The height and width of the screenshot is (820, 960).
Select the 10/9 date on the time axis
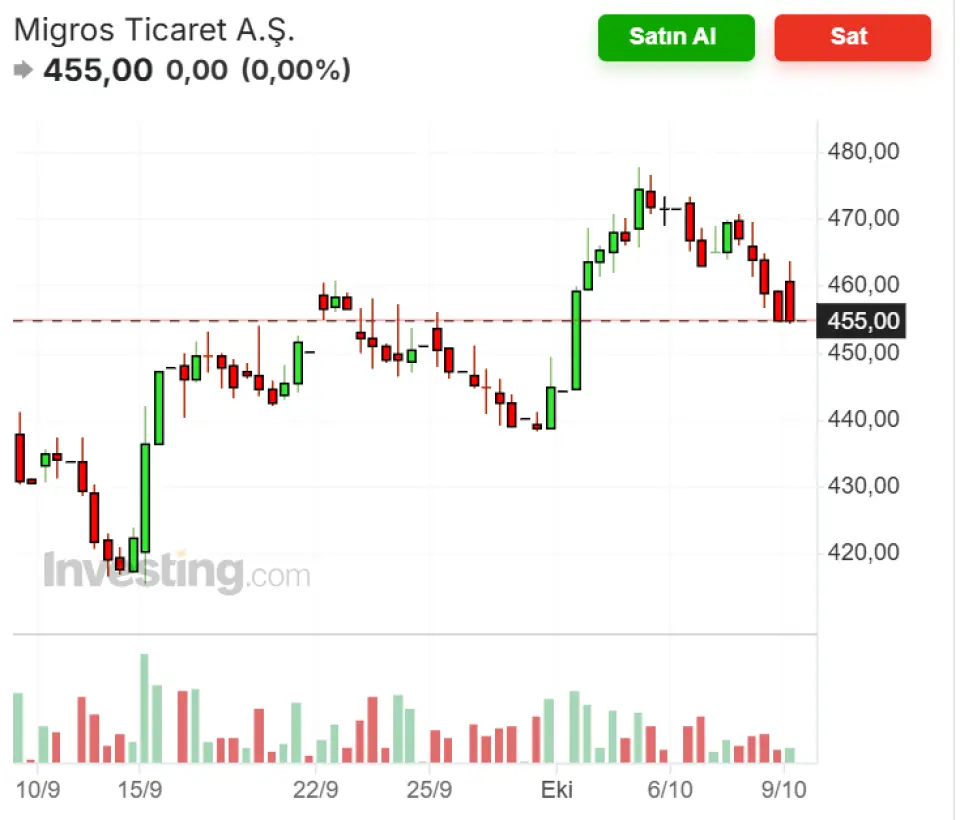click(40, 790)
